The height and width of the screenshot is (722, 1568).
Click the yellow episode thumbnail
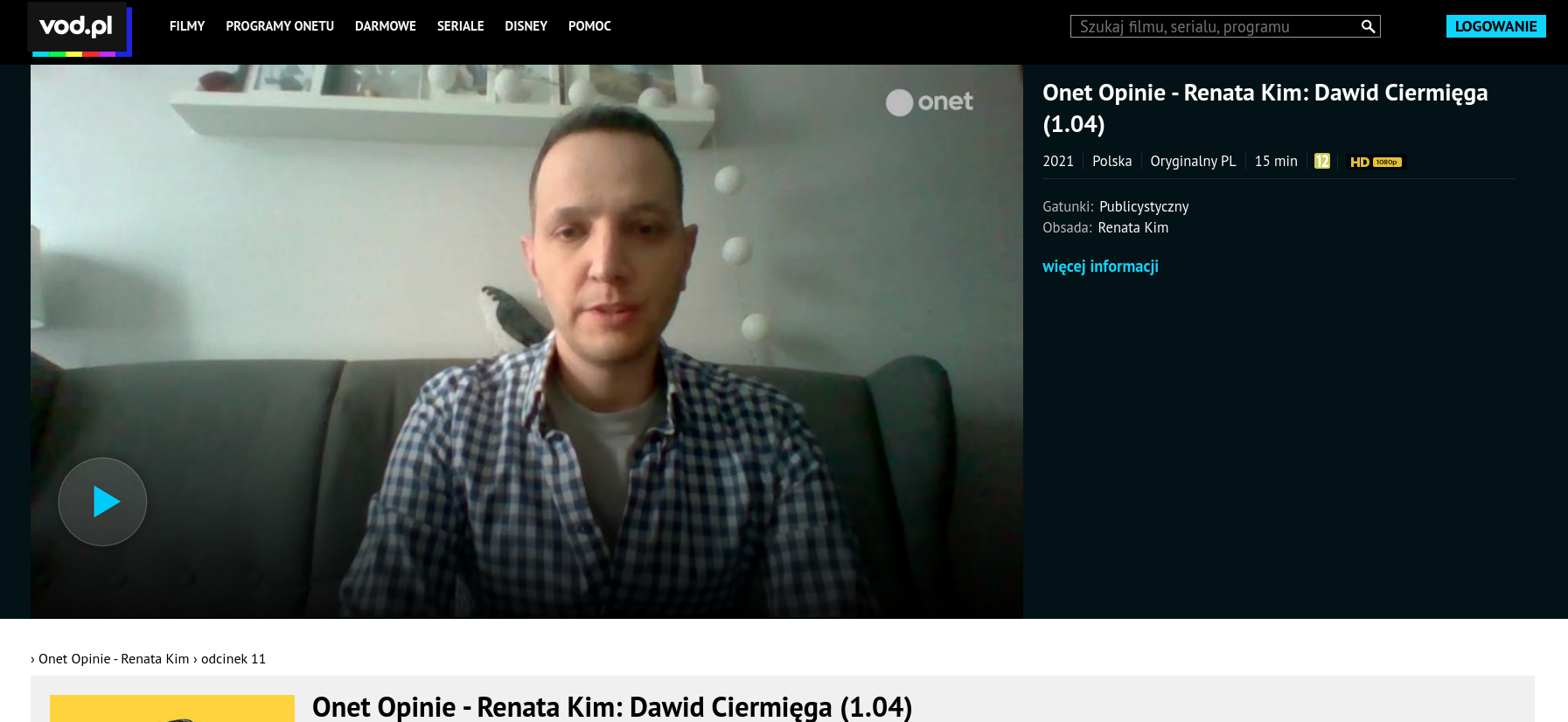(x=172, y=708)
